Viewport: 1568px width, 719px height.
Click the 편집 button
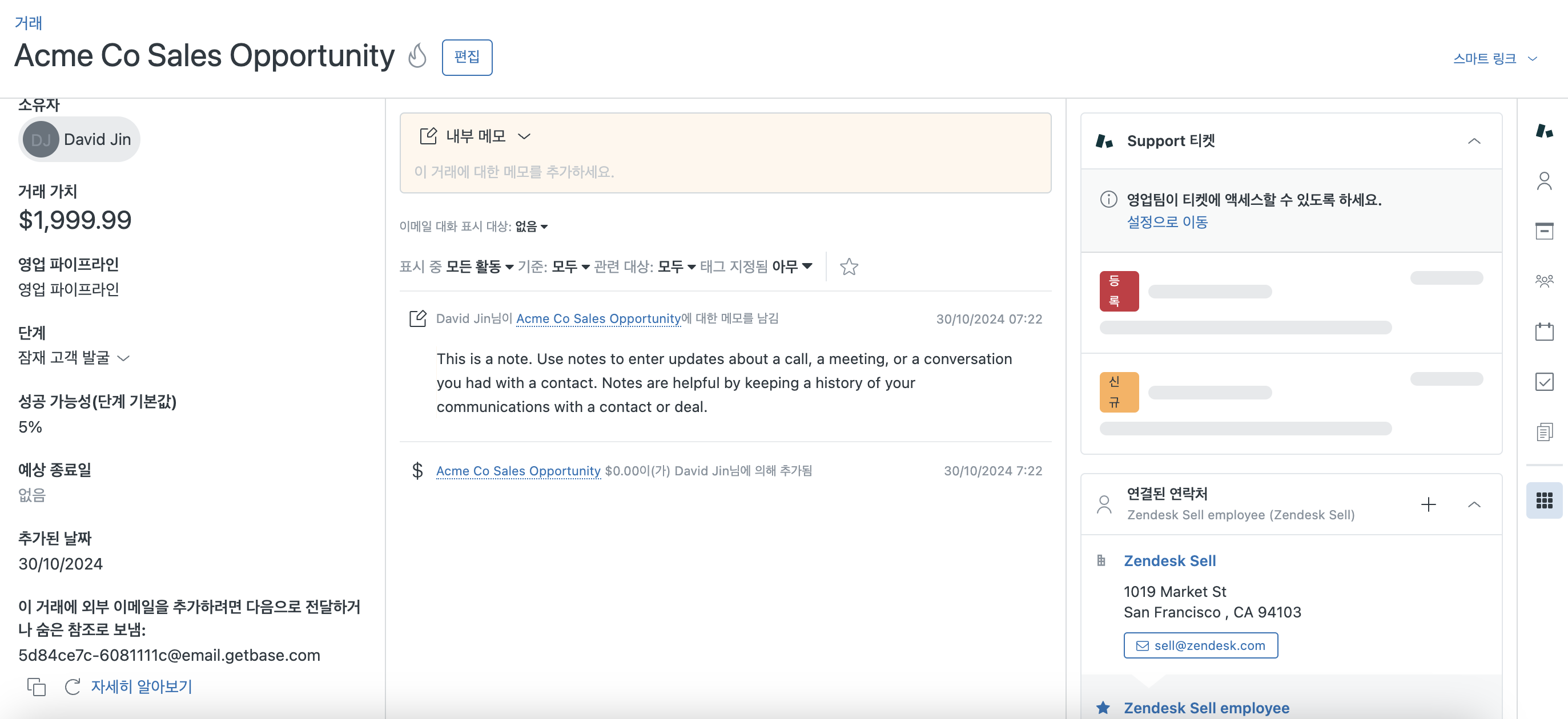click(467, 57)
